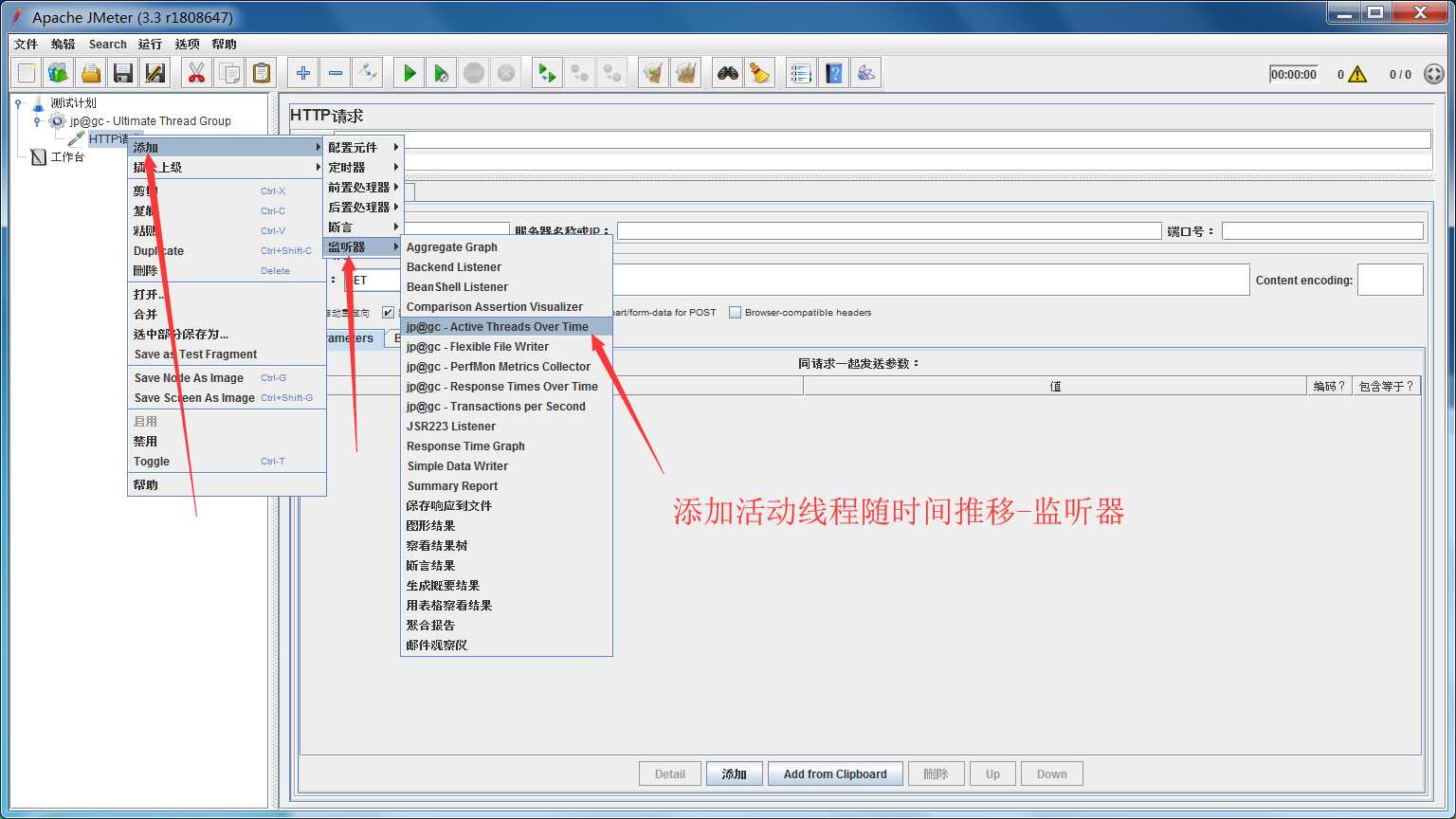The height and width of the screenshot is (819, 1456).
Task: Select 察看结果树 listener
Action: [506, 545]
